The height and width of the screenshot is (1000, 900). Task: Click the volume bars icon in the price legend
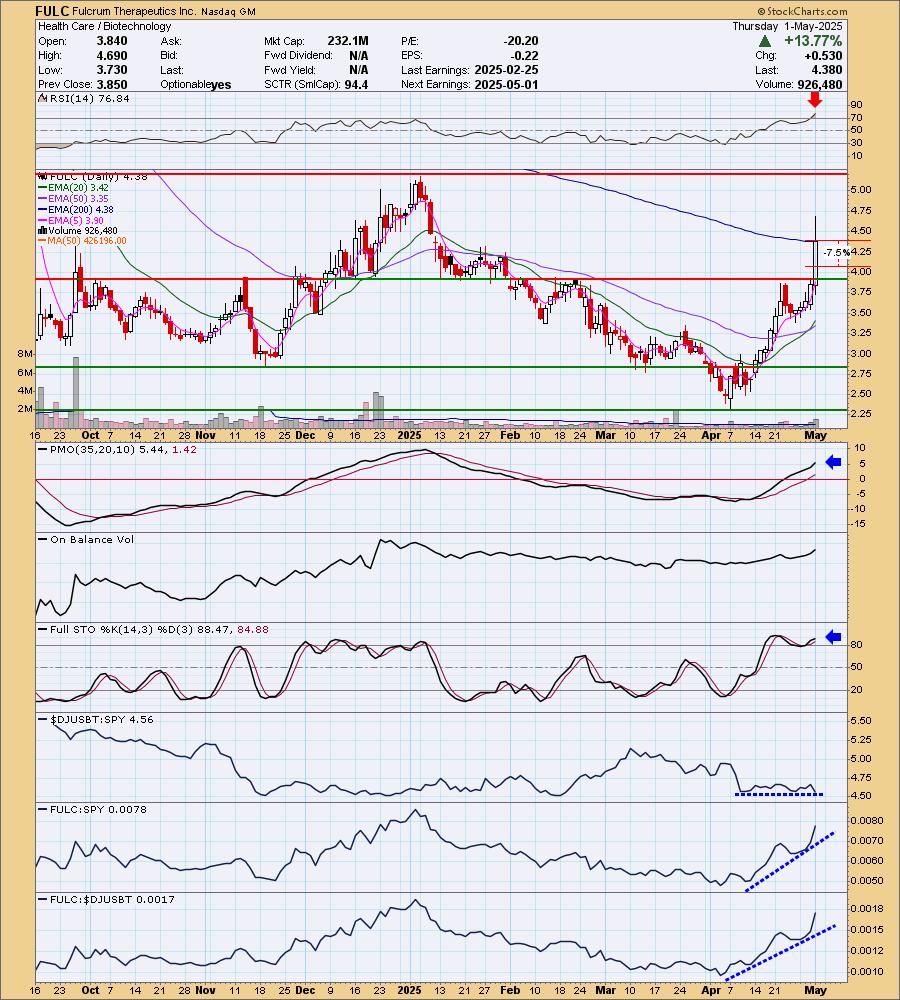tap(42, 230)
